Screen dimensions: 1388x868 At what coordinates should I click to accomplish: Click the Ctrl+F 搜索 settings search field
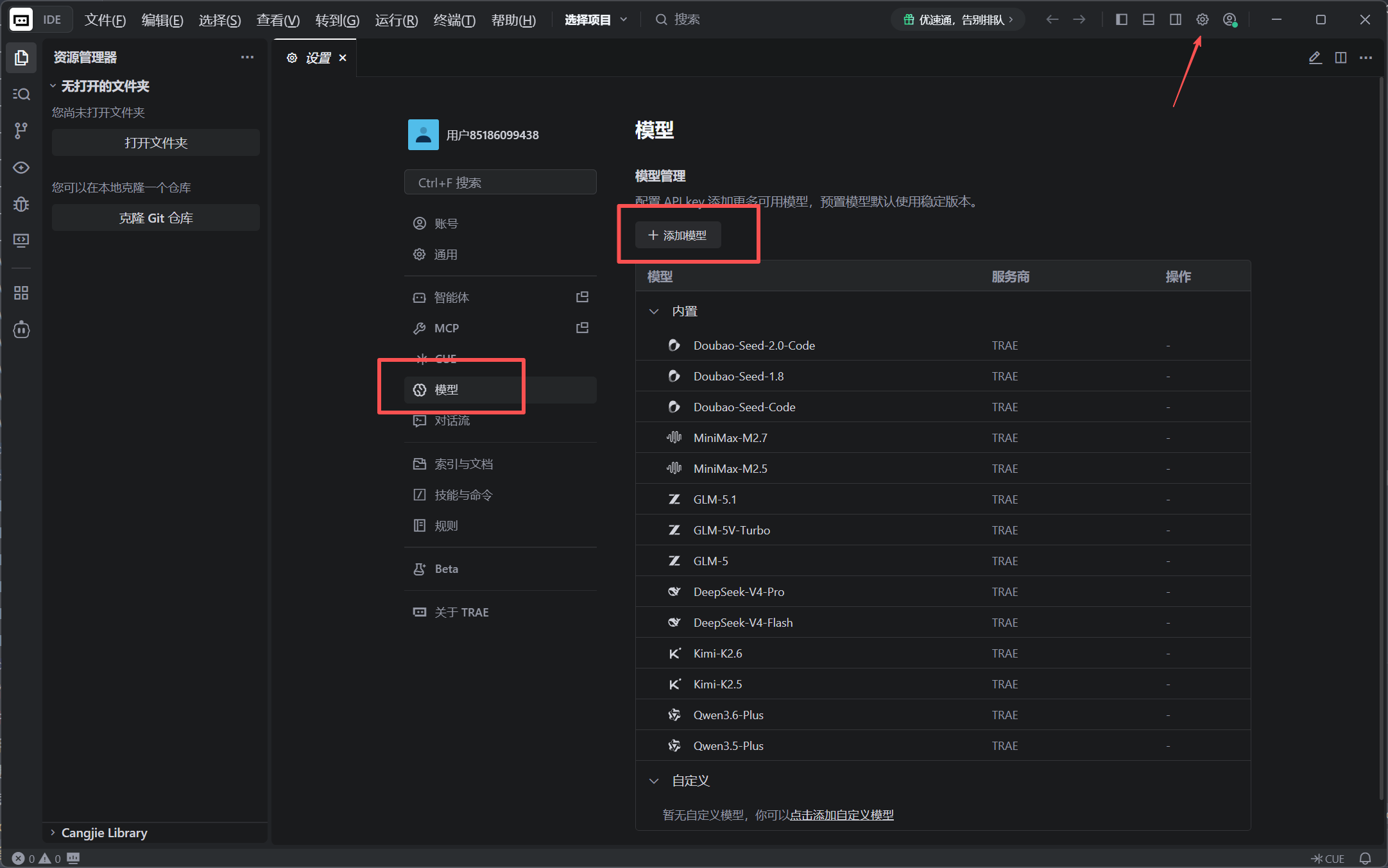click(x=500, y=182)
